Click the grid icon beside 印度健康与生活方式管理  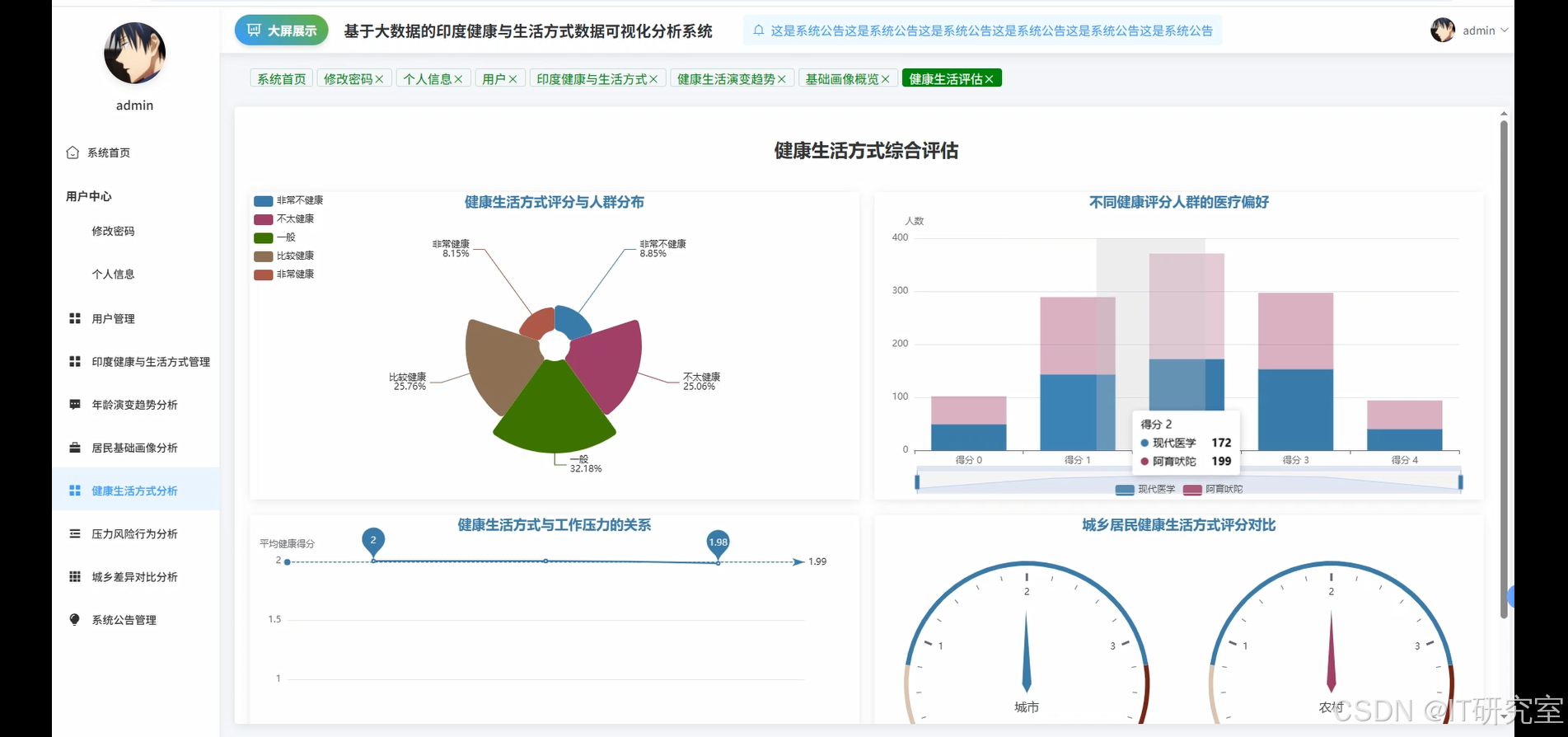point(75,361)
